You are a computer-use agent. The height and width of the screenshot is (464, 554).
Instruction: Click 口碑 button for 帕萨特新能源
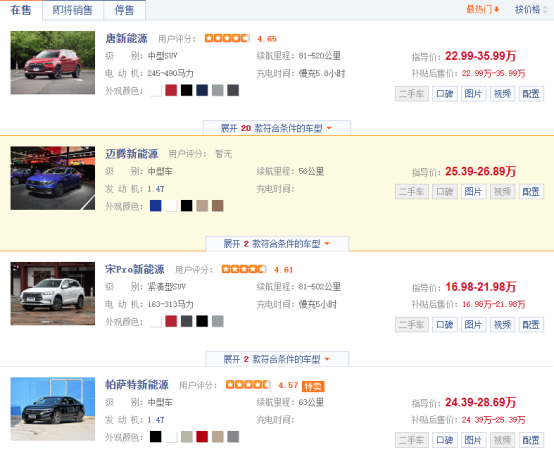(x=445, y=440)
